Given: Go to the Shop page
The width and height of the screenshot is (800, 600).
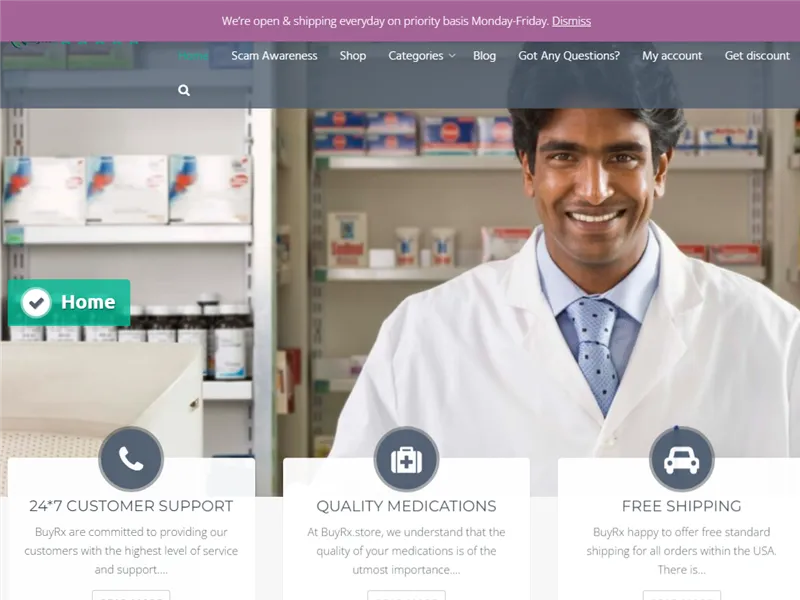Looking at the screenshot, I should point(353,56).
